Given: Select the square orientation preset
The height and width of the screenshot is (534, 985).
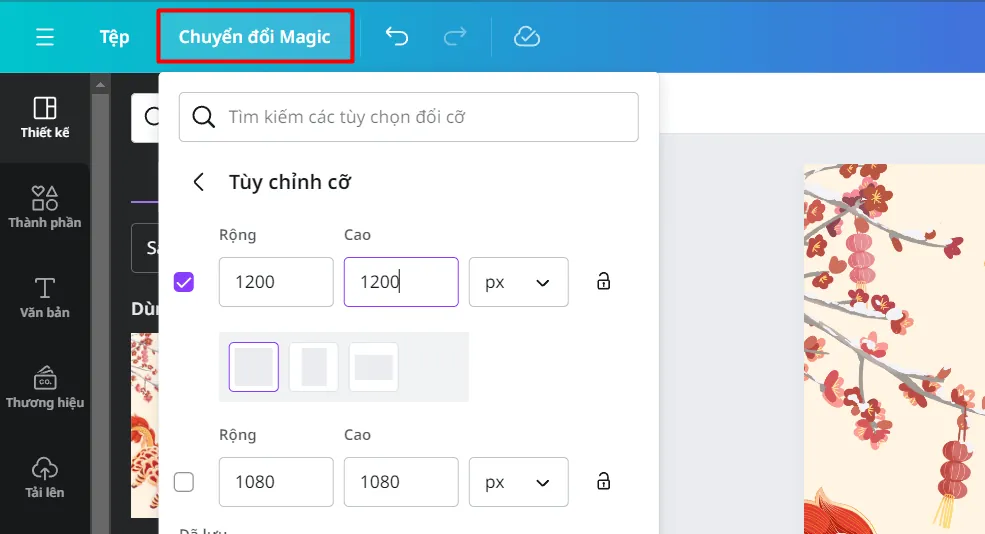Looking at the screenshot, I should coord(254,367).
